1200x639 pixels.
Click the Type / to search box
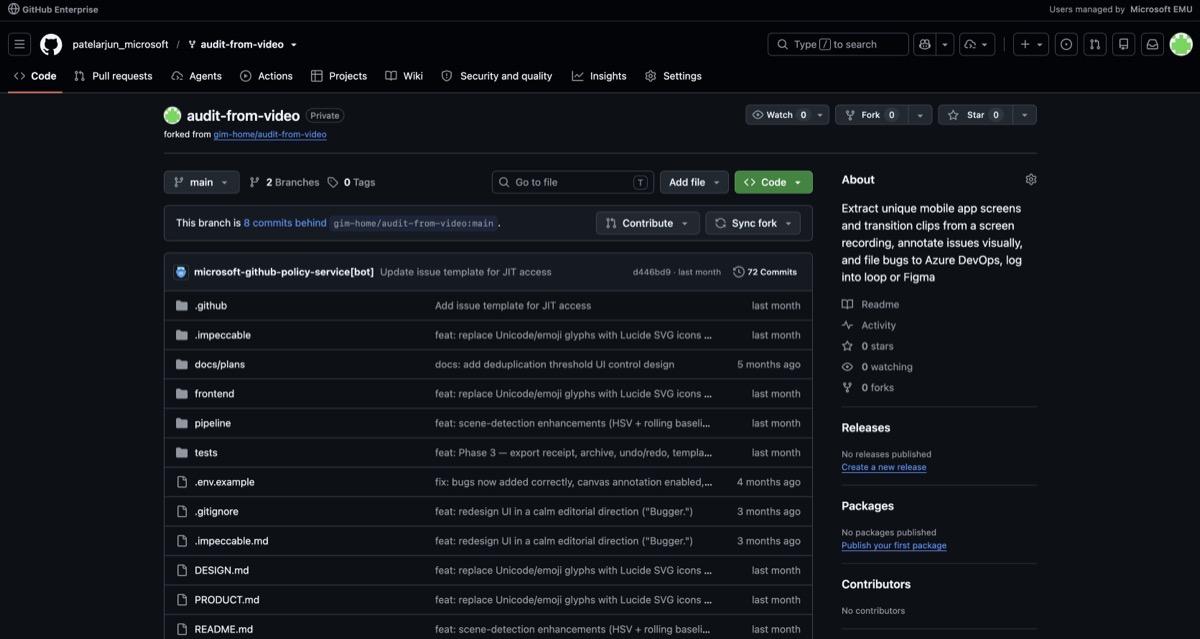838,44
